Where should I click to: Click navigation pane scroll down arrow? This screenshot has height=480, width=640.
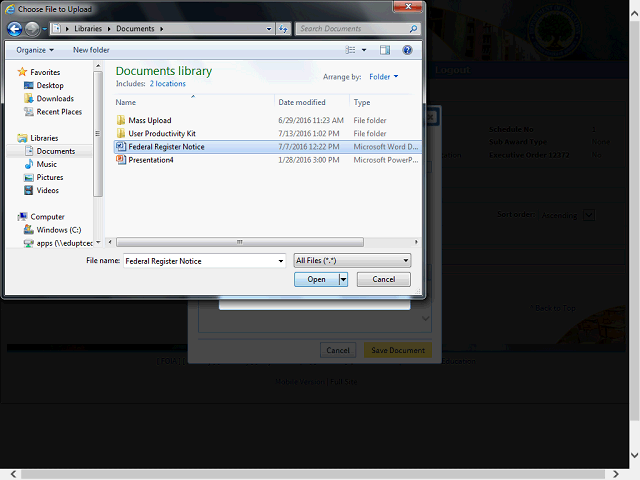coord(98,242)
